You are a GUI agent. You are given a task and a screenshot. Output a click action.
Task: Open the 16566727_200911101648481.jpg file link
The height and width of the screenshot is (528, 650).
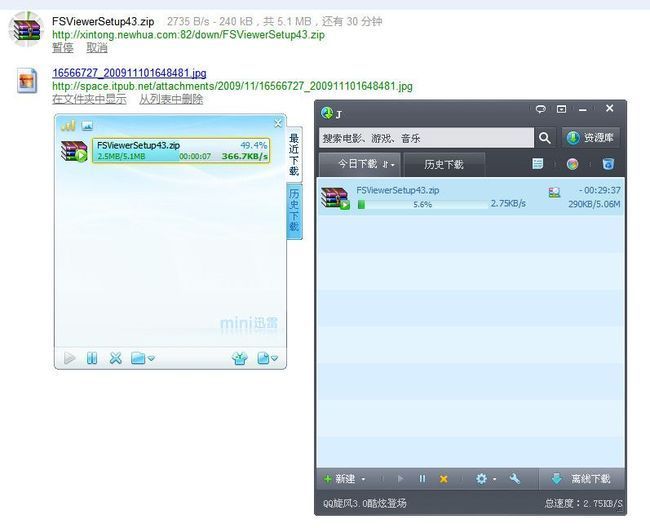pos(129,73)
